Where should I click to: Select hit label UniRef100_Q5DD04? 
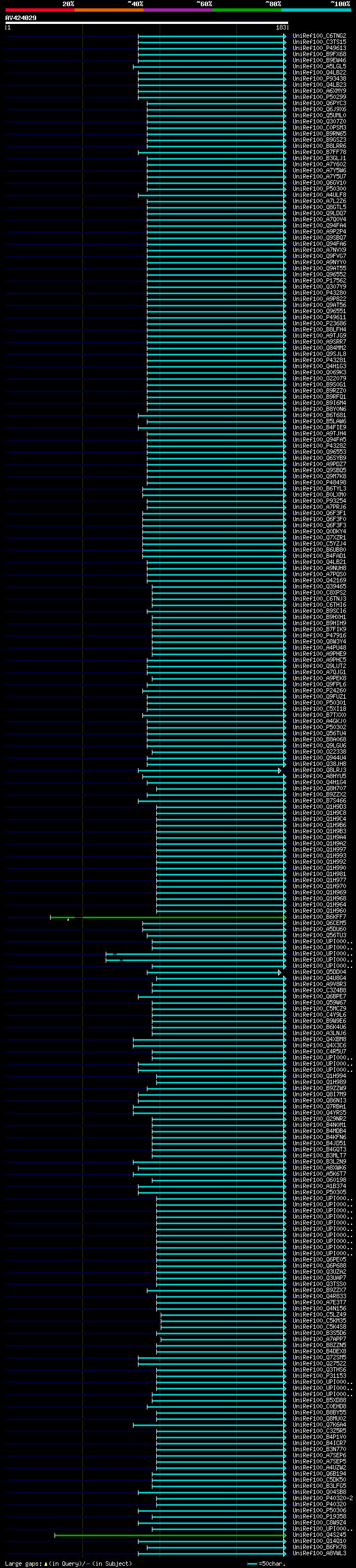[319, 972]
